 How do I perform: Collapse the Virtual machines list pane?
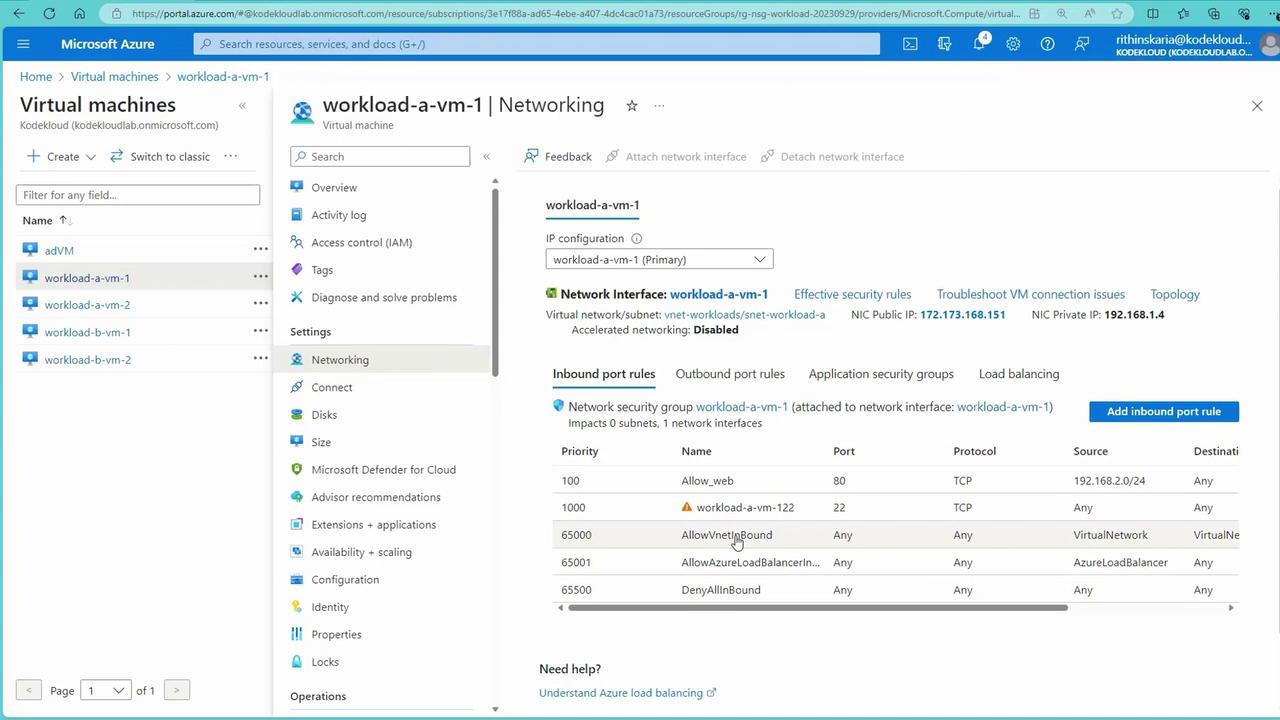[242, 105]
